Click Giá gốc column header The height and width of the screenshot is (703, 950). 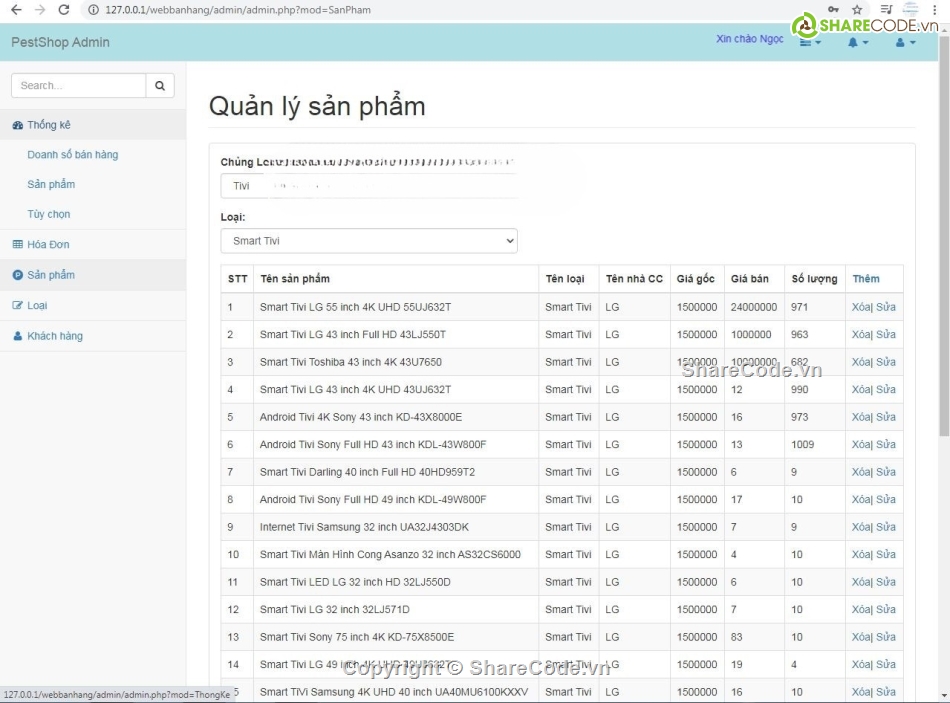[x=696, y=279]
